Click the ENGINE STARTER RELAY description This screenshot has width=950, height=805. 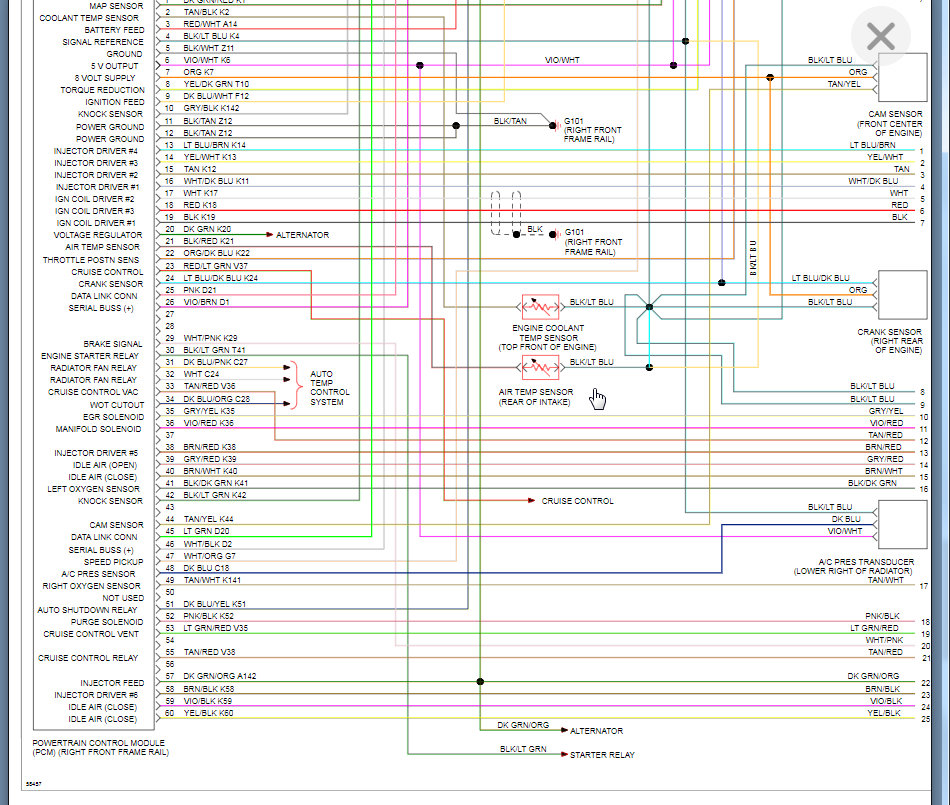(x=90, y=356)
